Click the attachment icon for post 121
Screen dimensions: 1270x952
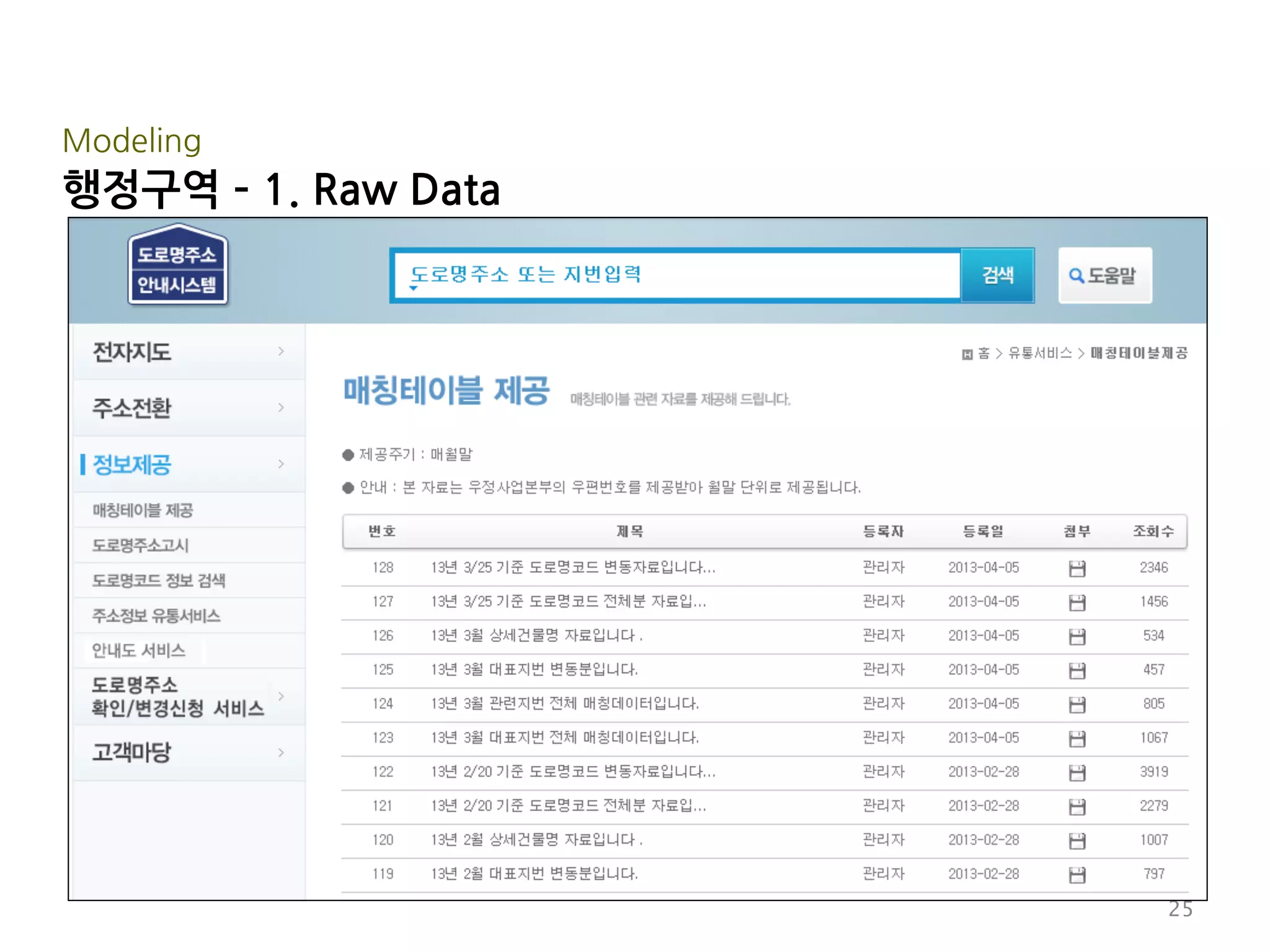(1077, 807)
